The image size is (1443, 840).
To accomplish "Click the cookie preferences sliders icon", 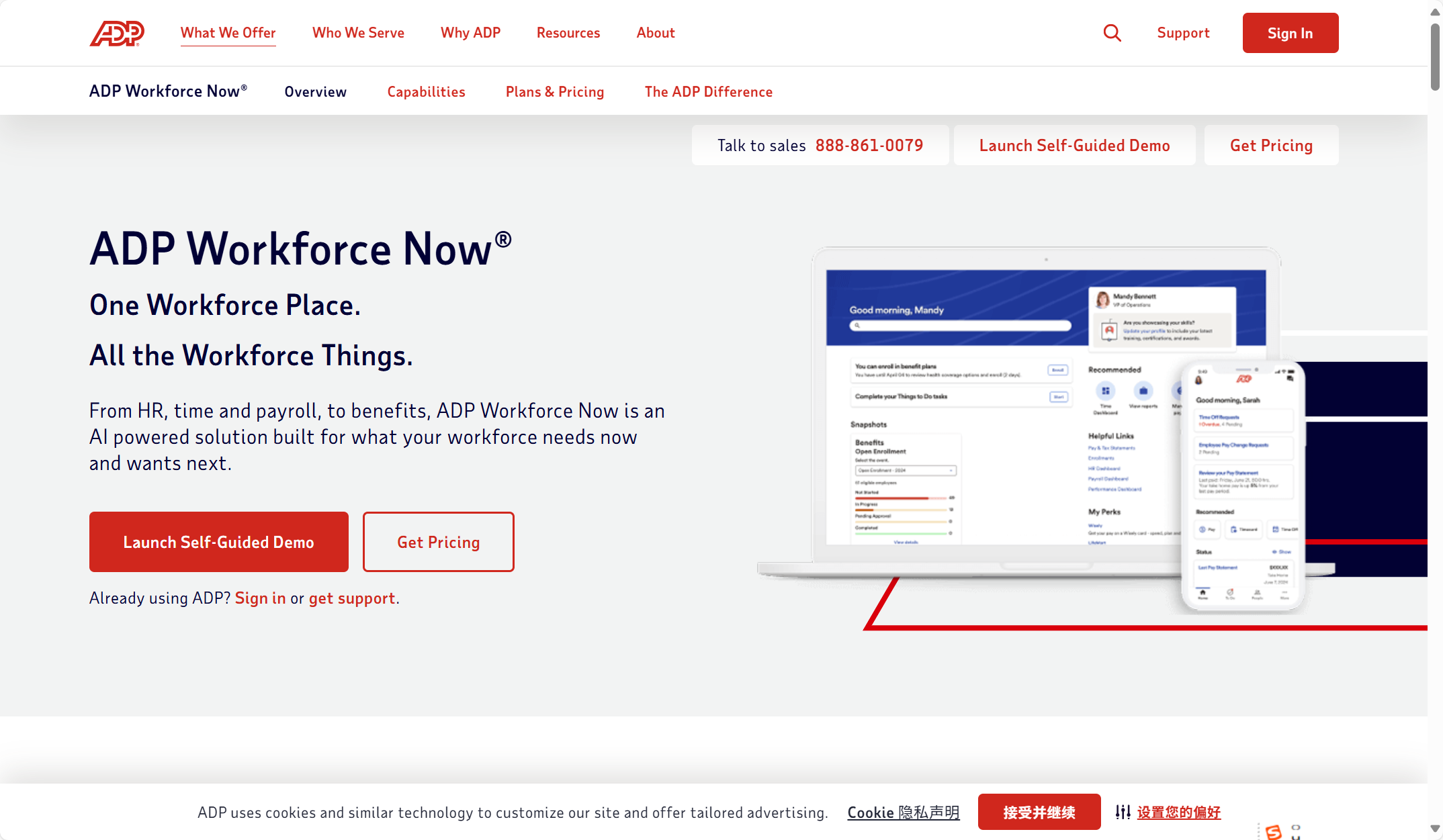I will 1123,812.
